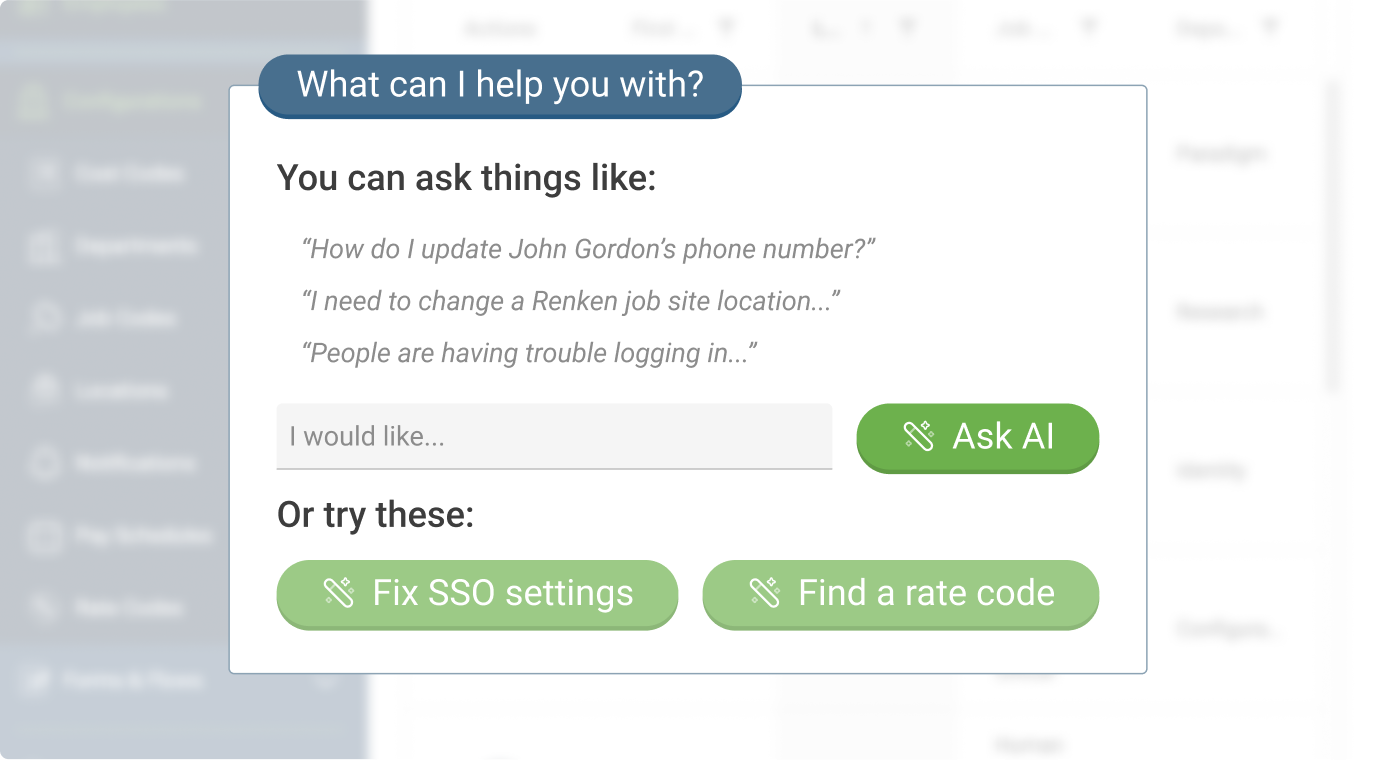Choose the Fix SSO settings suggestion
This screenshot has height=760, width=1377.
(477, 594)
